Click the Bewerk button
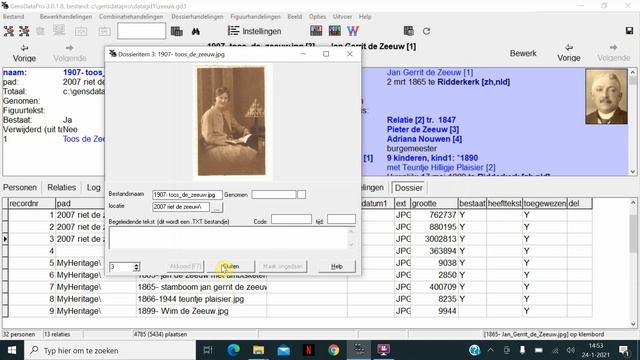Viewport: 640px width, 360px height. (523, 53)
